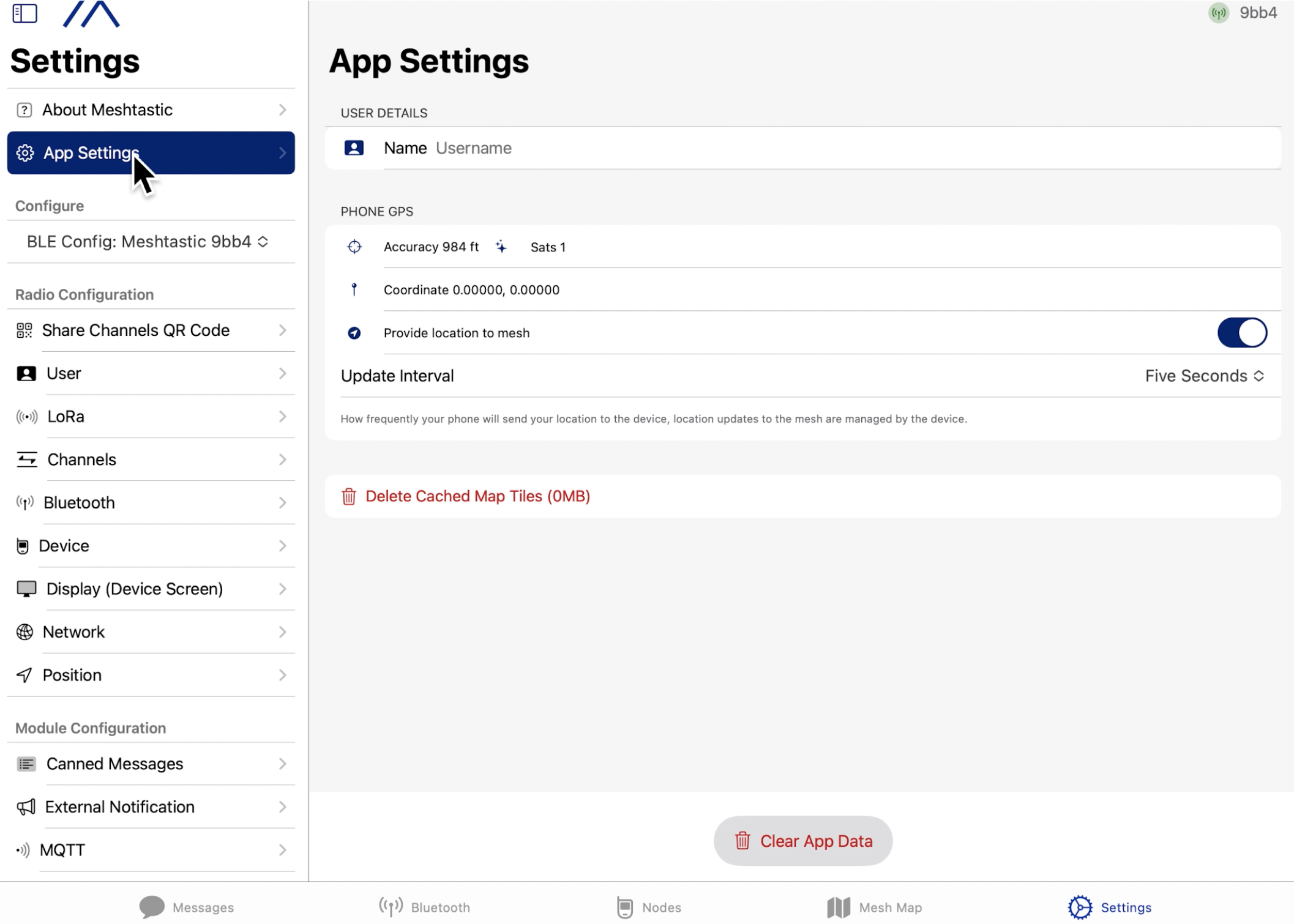Click the Bluetooth antenna icon in sidebar
This screenshot has height=924, width=1294.
(x=24, y=503)
